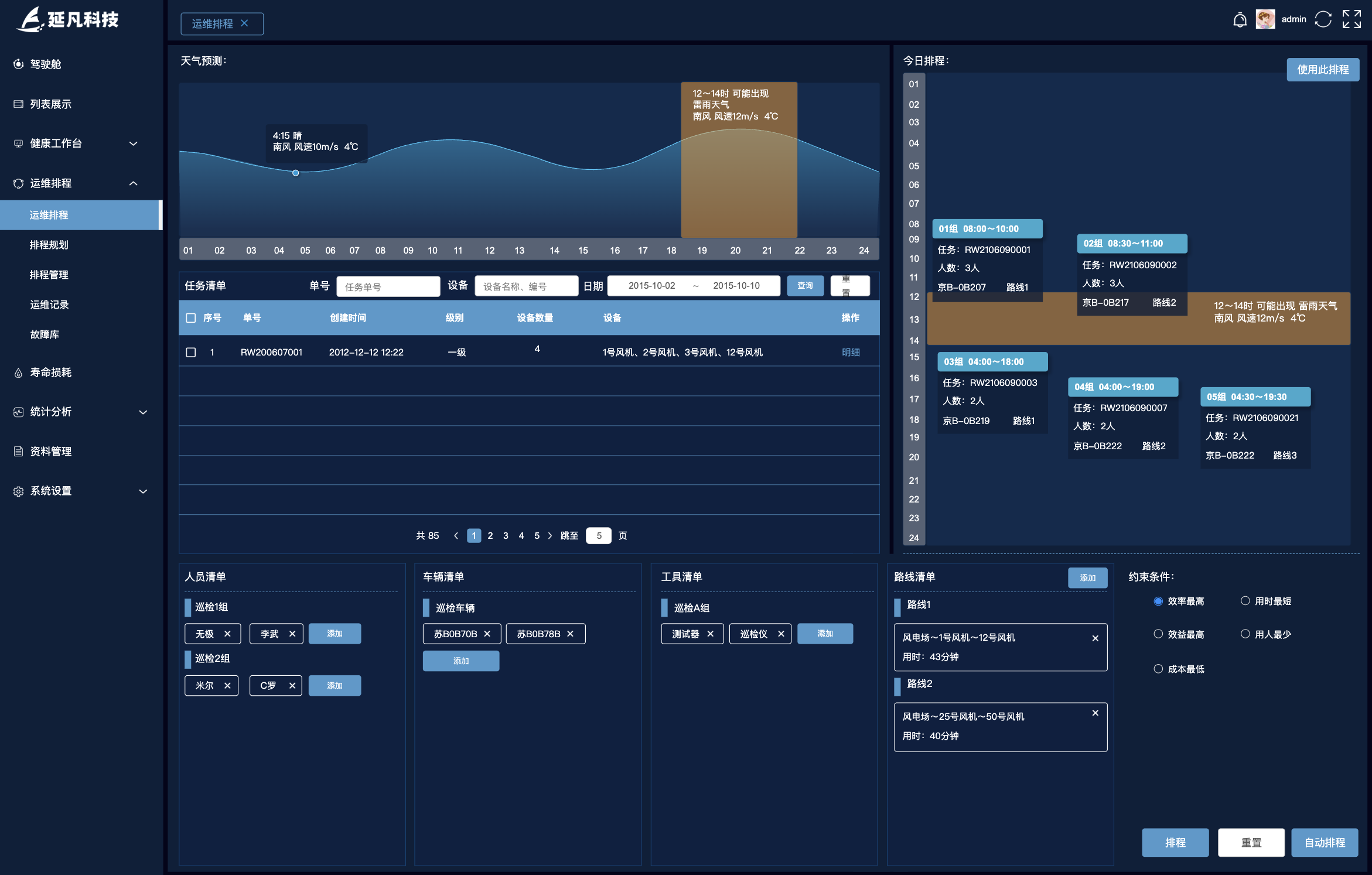
Task: Expand the 统计分析 menu section
Action: coord(143,412)
